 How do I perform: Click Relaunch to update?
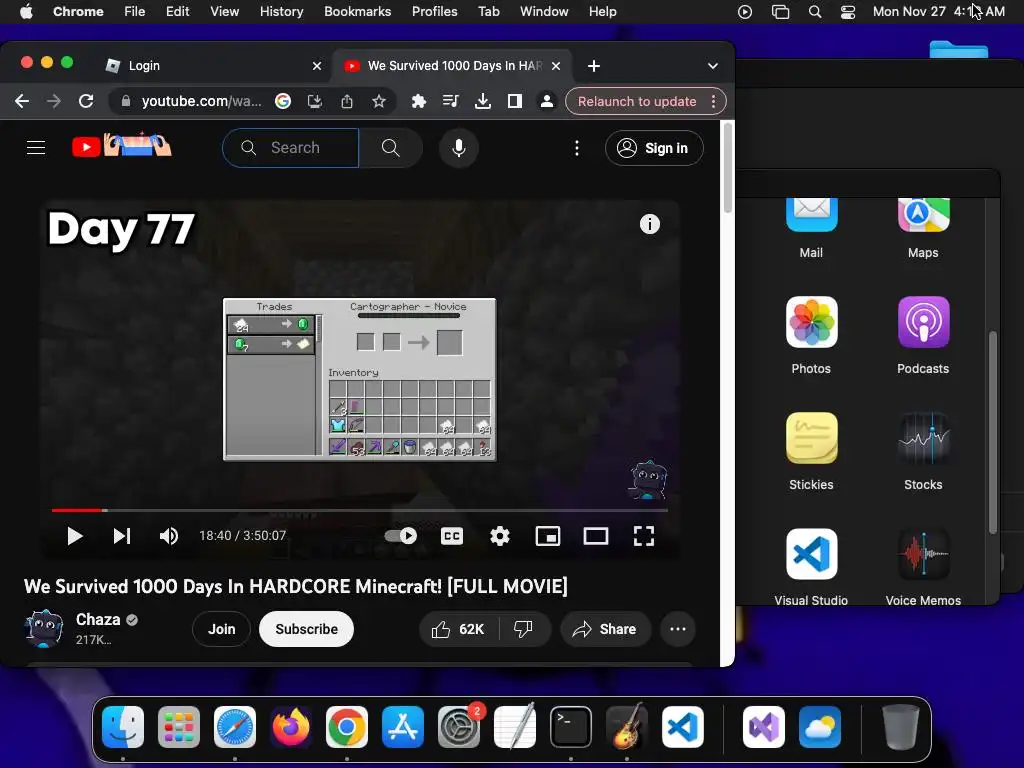coord(637,101)
